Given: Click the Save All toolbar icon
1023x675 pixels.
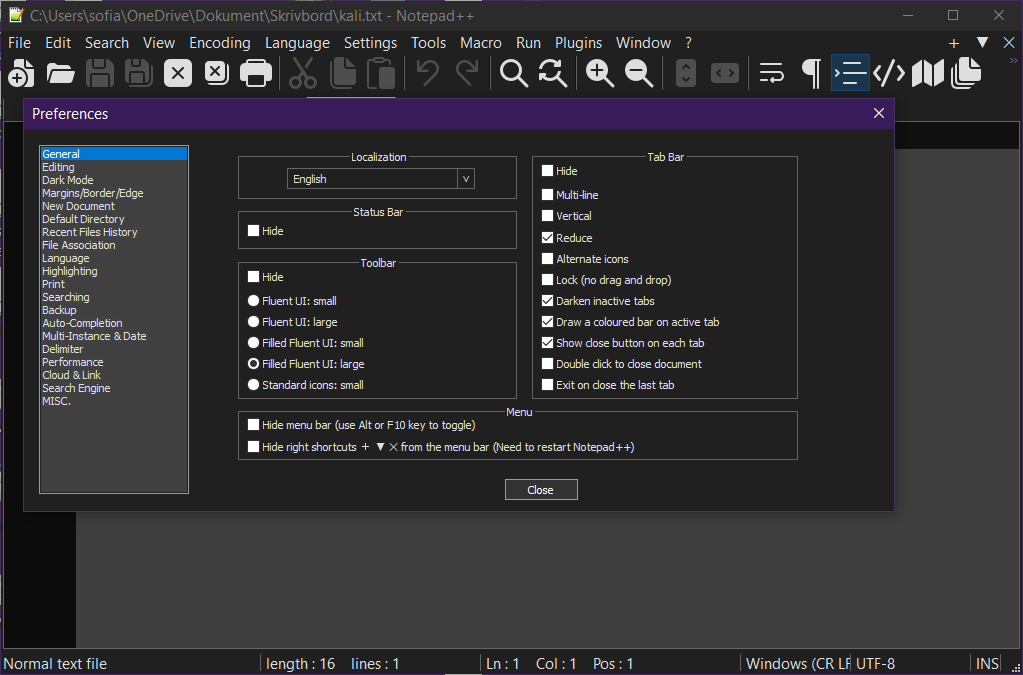Looking at the screenshot, I should 138,72.
